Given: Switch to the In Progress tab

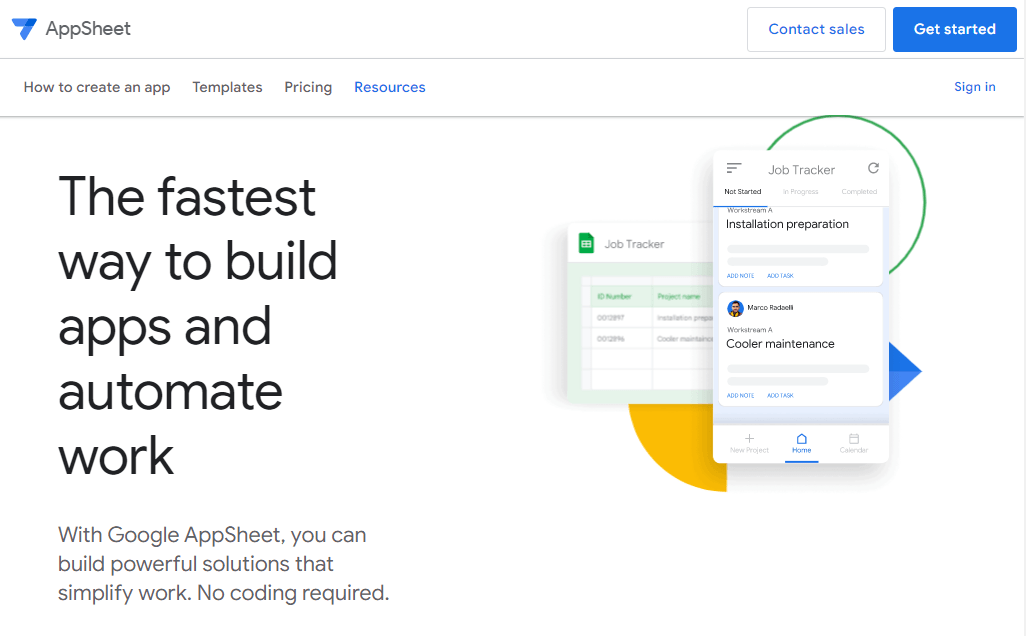Looking at the screenshot, I should pos(800,190).
